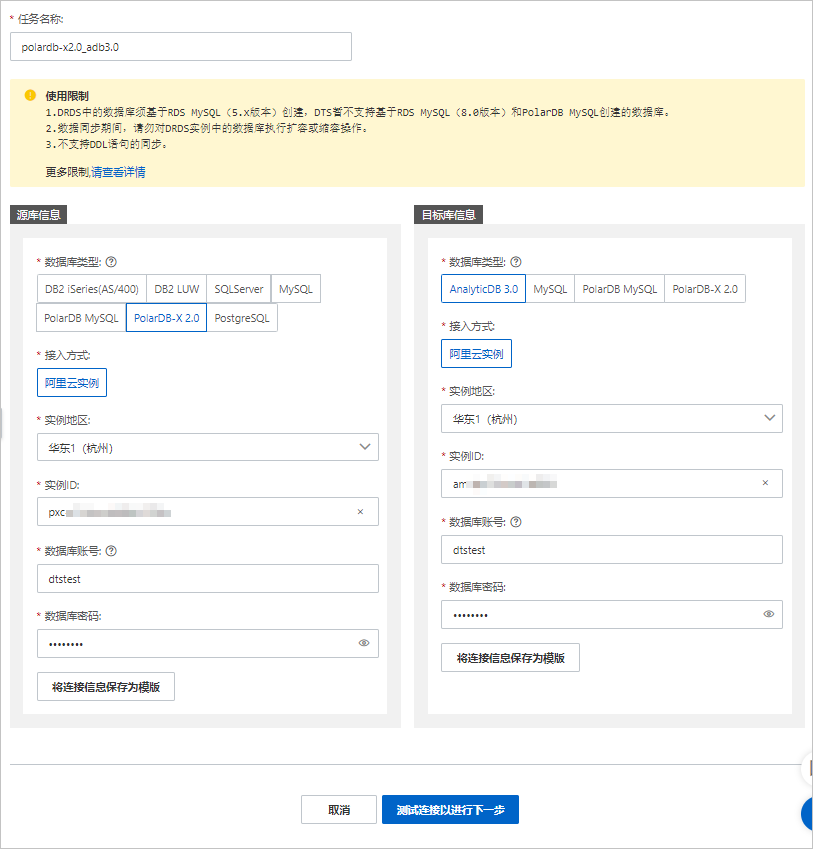The image size is (813, 849).
Task: Select PolarDB MySQL as source type
Action: point(81,318)
